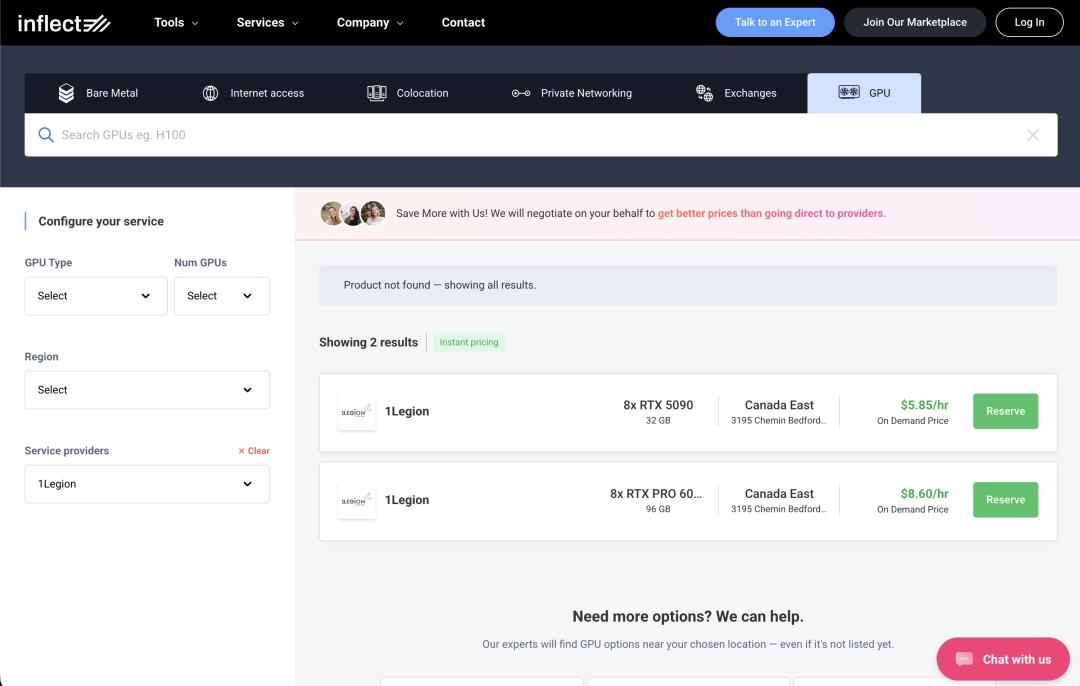Click the Colocation servers icon
1080x686 pixels.
point(376,93)
